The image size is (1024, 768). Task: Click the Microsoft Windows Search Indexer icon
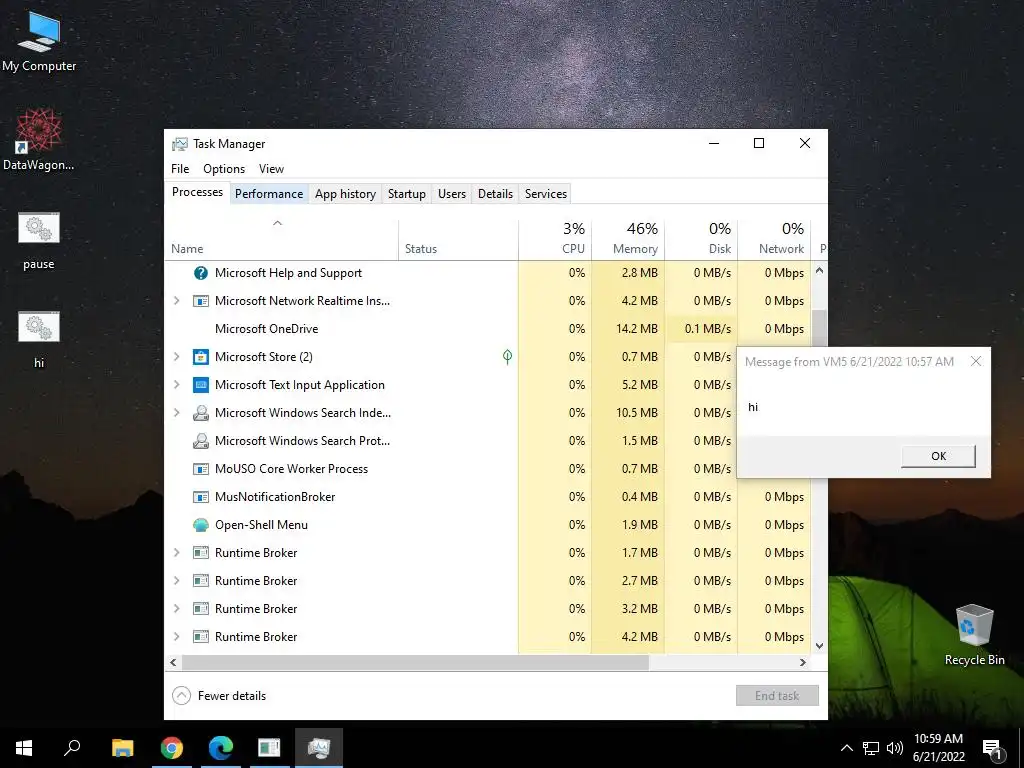200,413
